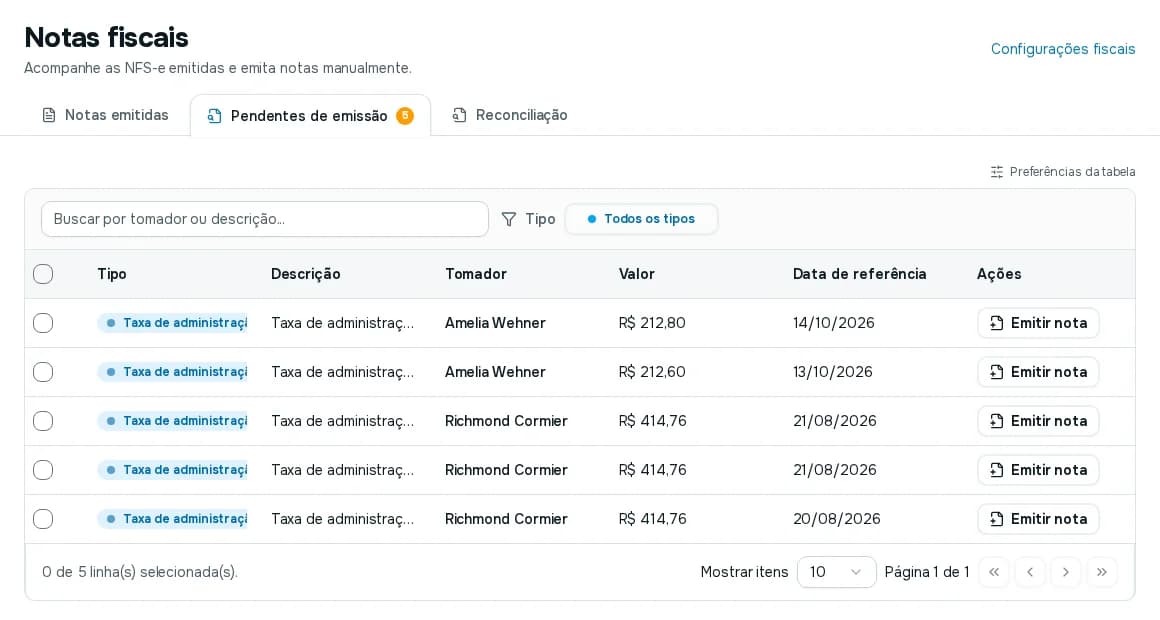Switch to the Notas emitidas tab
This screenshot has width=1160, height=620.
pos(106,115)
